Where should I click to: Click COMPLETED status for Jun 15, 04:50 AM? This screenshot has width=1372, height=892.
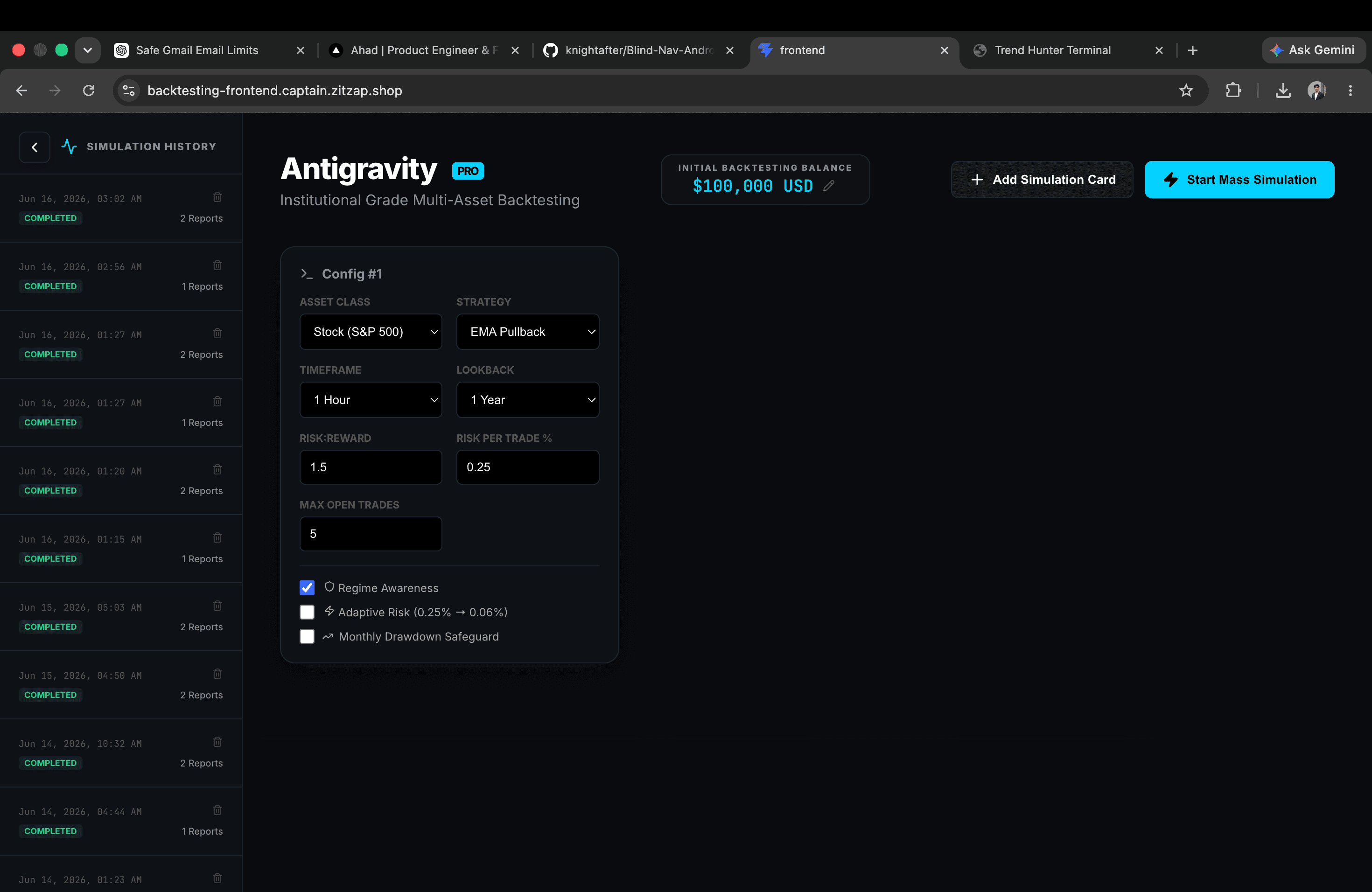point(50,695)
